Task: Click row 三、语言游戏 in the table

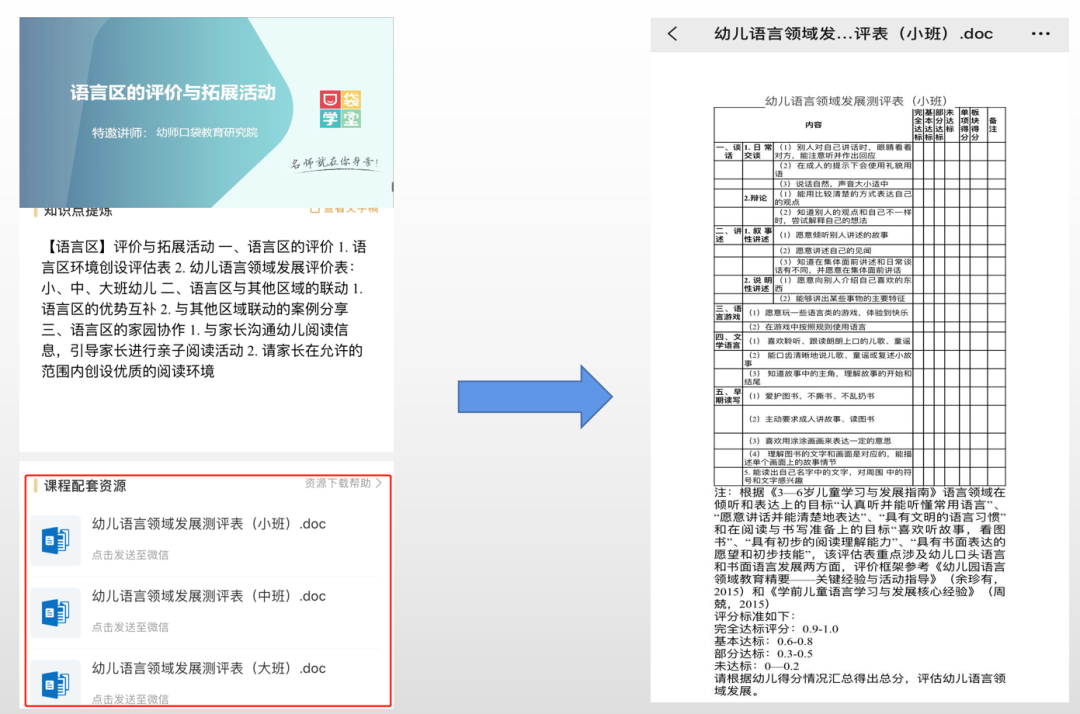Action: pos(728,313)
